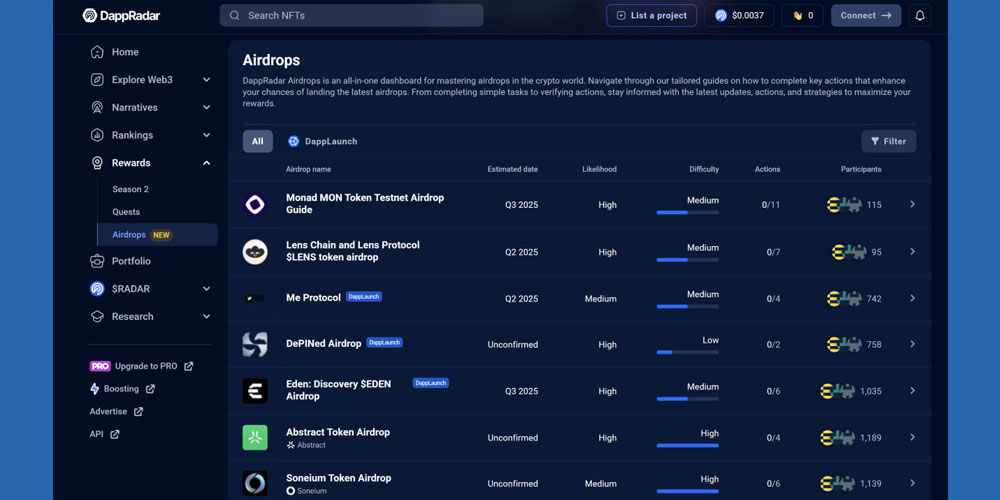Open the Boosting link
Viewport: 1000px width, 500px height.
pyautogui.click(x=122, y=388)
